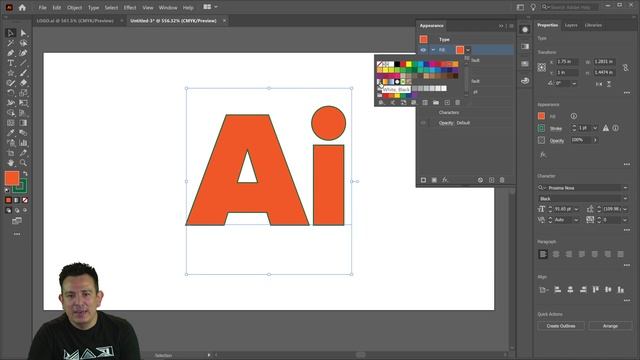The image size is (640, 360).
Task: Click the Home icon
Action: pos(22,7)
